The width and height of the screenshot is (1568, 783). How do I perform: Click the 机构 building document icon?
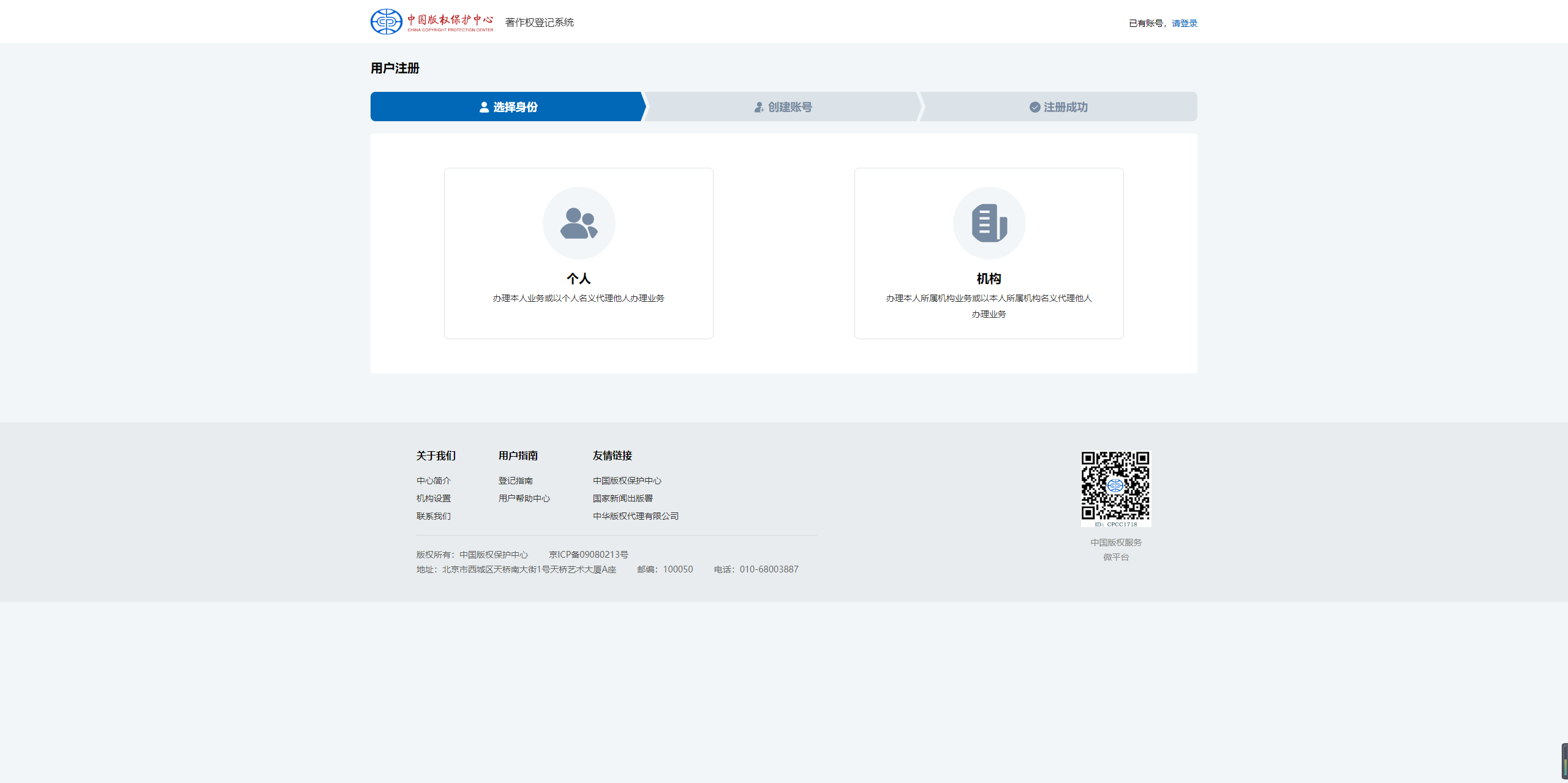(989, 223)
